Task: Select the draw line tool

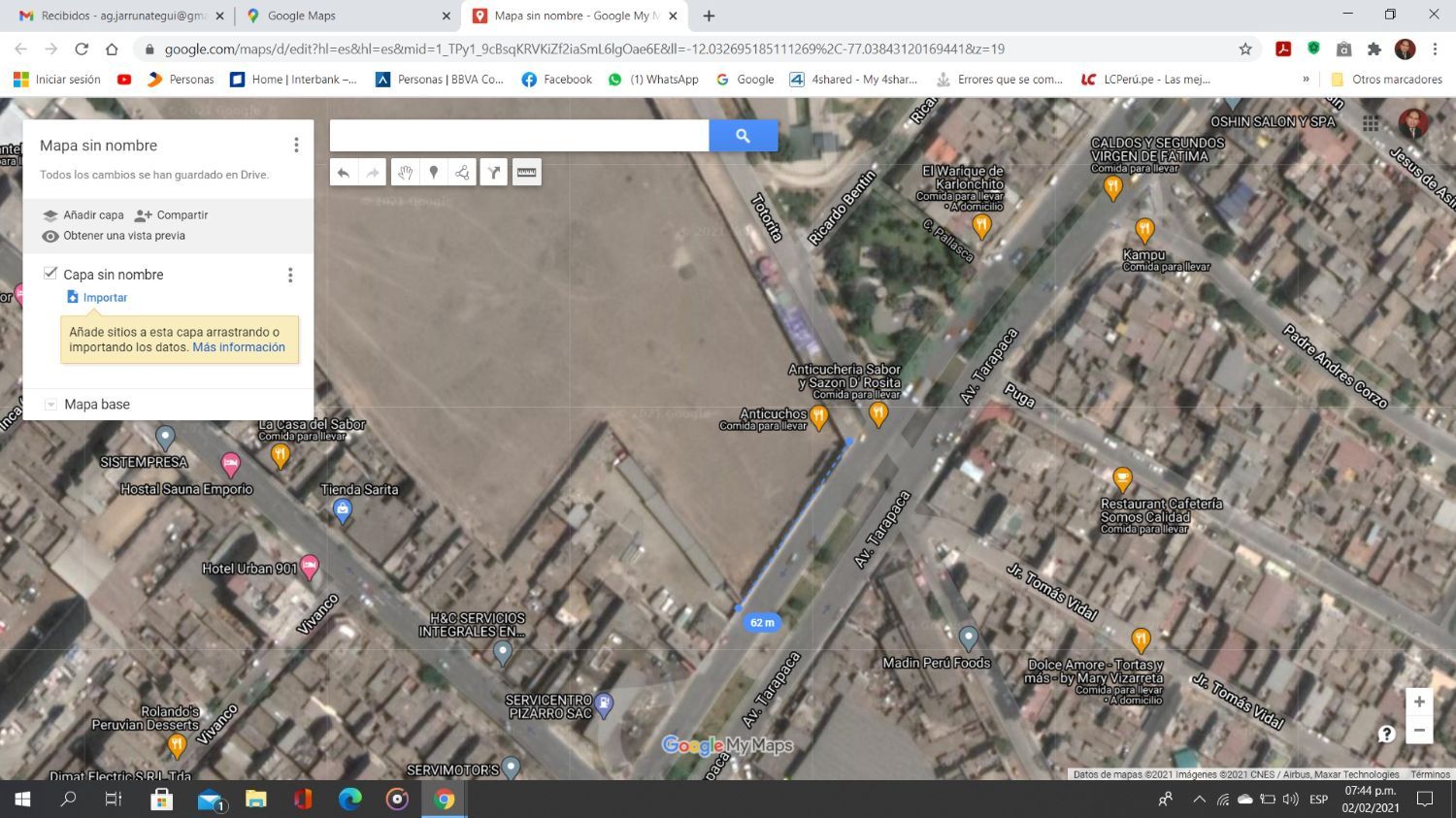Action: click(x=462, y=173)
